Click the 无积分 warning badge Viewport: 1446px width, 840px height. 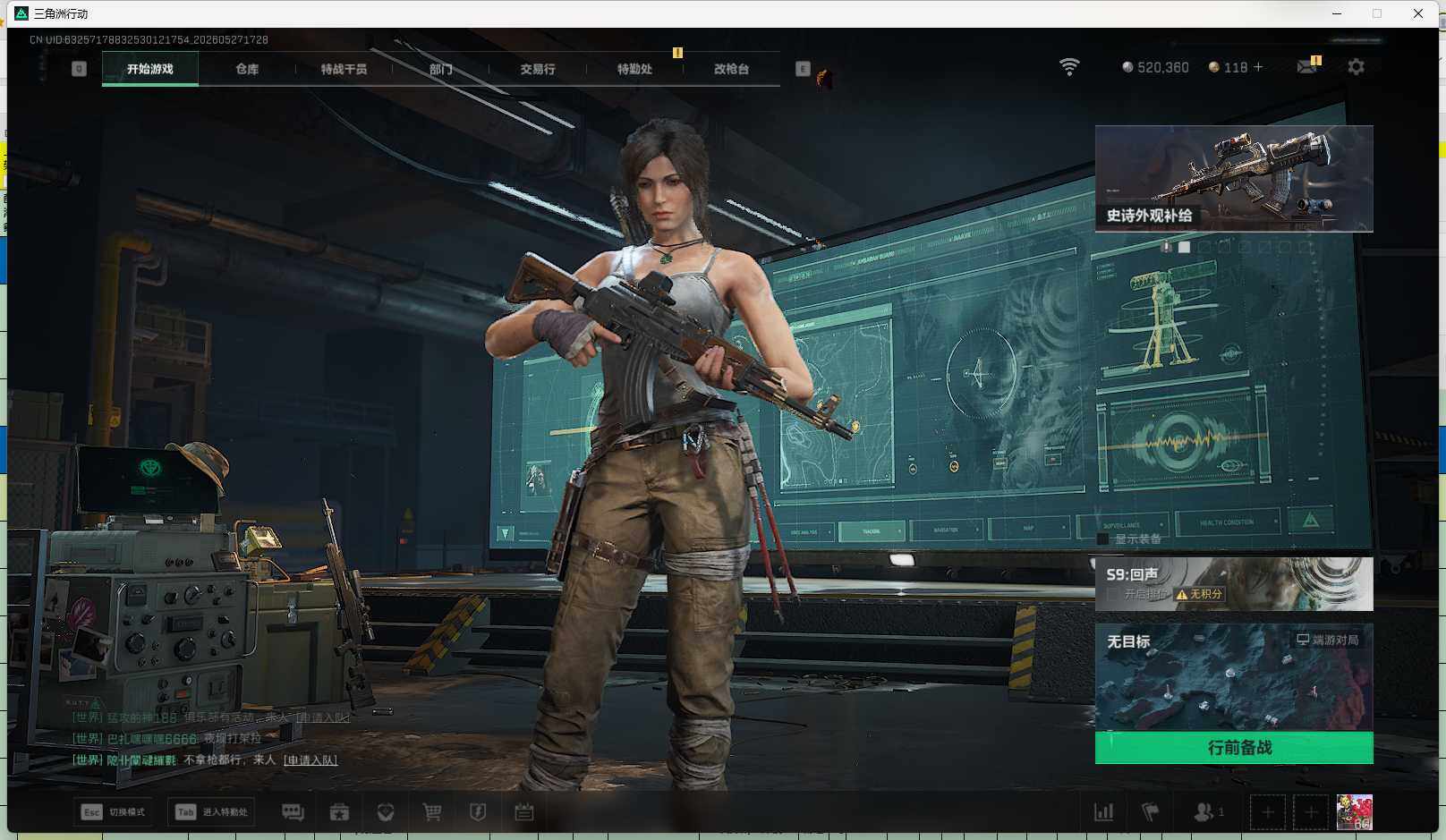[x=1199, y=594]
